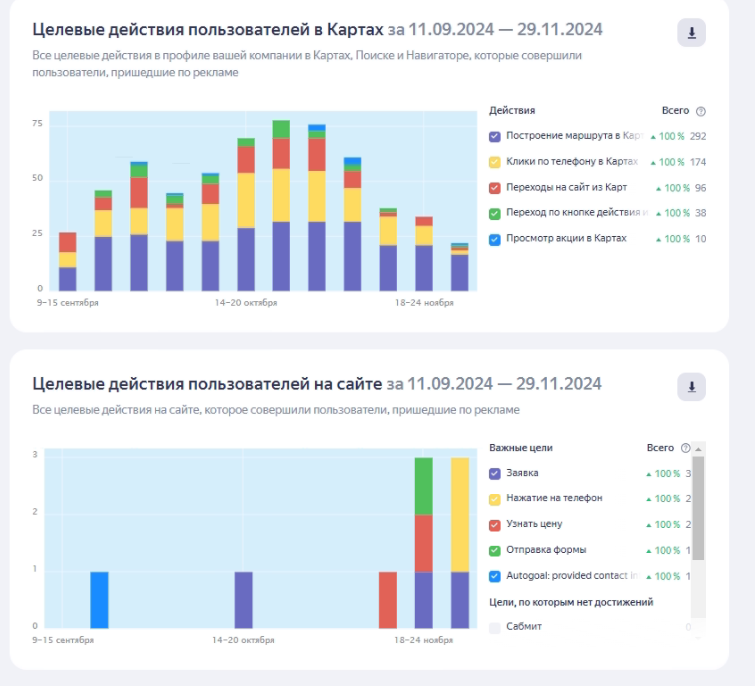Screen dimensions: 755x686
Task: Toggle the Построение маршрута series checkbox
Action: click(495, 136)
